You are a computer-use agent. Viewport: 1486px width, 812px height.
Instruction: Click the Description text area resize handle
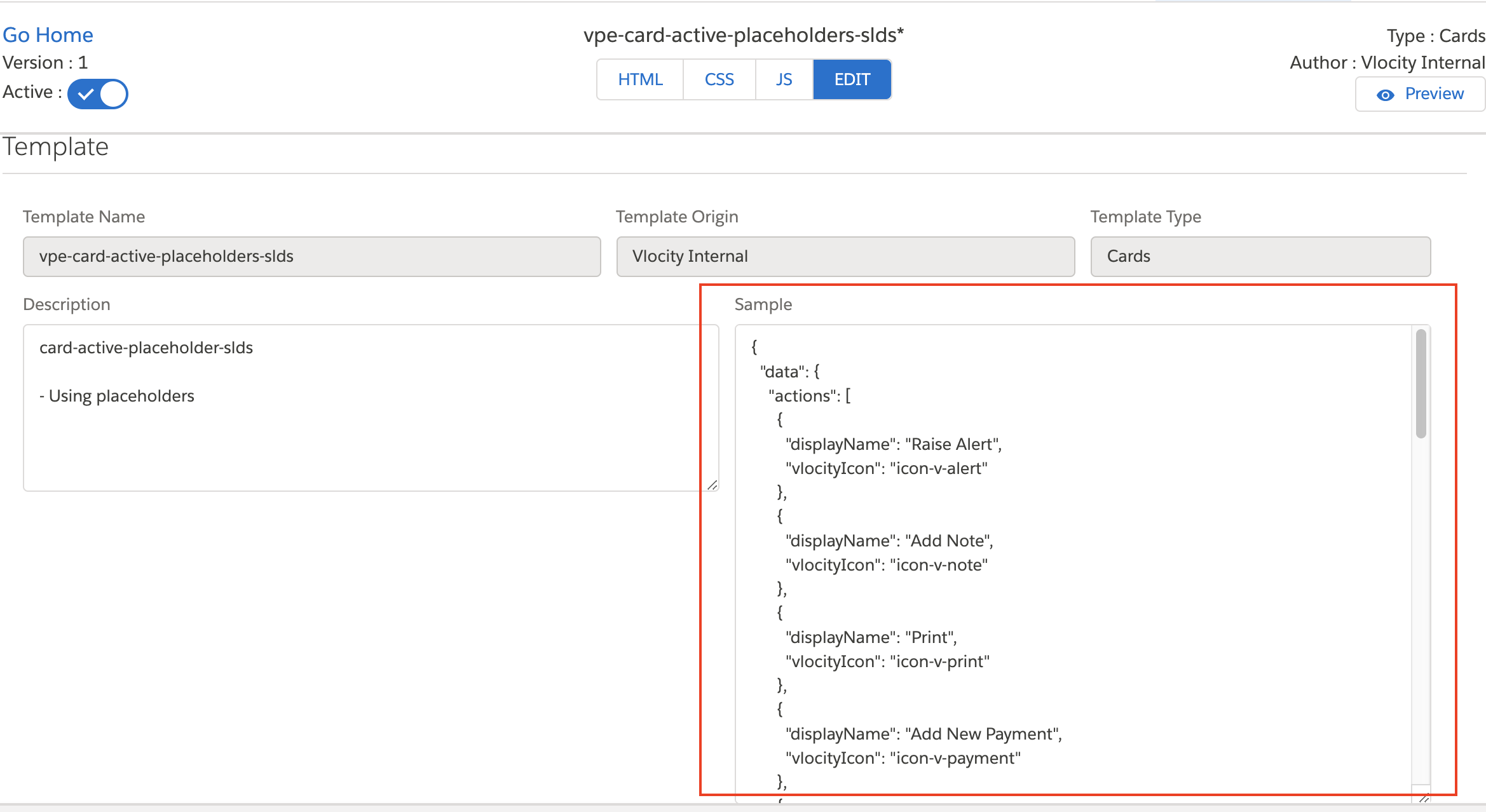[712, 485]
